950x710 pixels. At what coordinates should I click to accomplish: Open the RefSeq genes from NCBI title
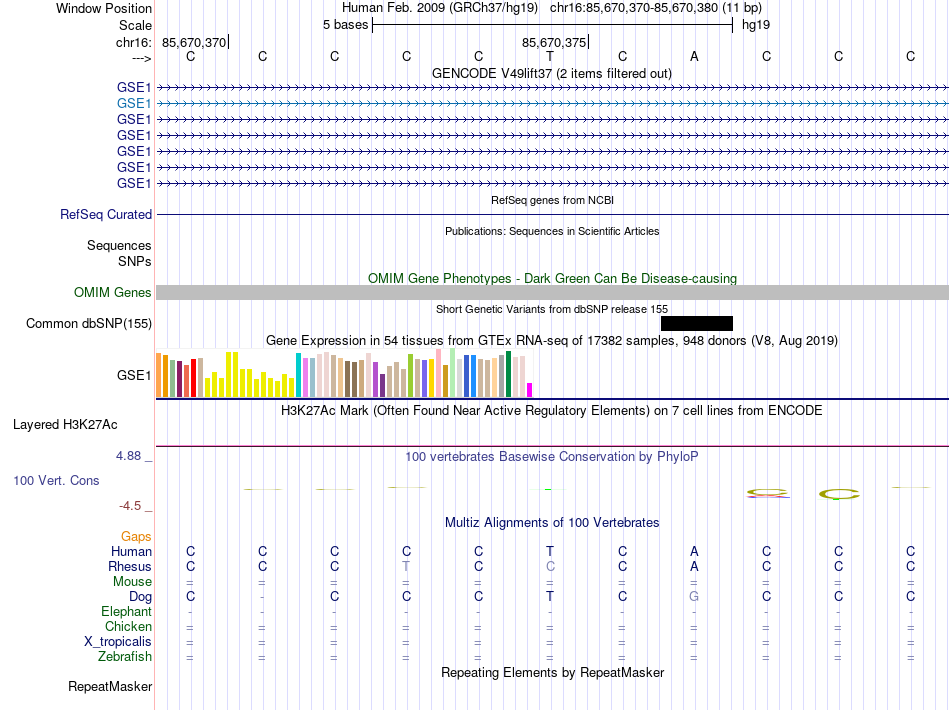pyautogui.click(x=552, y=200)
